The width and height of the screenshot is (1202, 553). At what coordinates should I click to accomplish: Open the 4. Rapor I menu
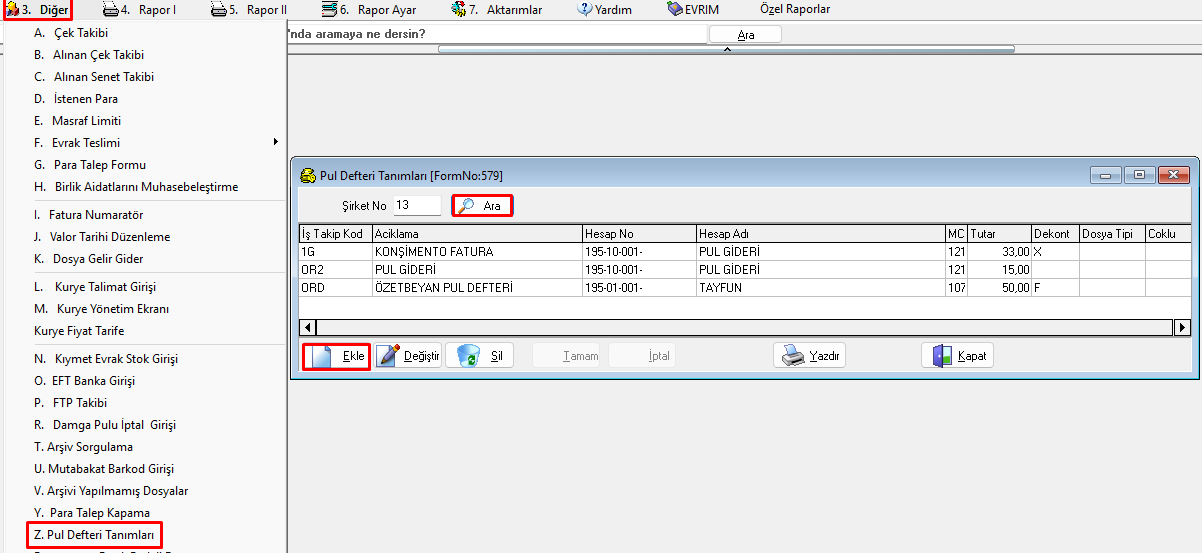(140, 10)
